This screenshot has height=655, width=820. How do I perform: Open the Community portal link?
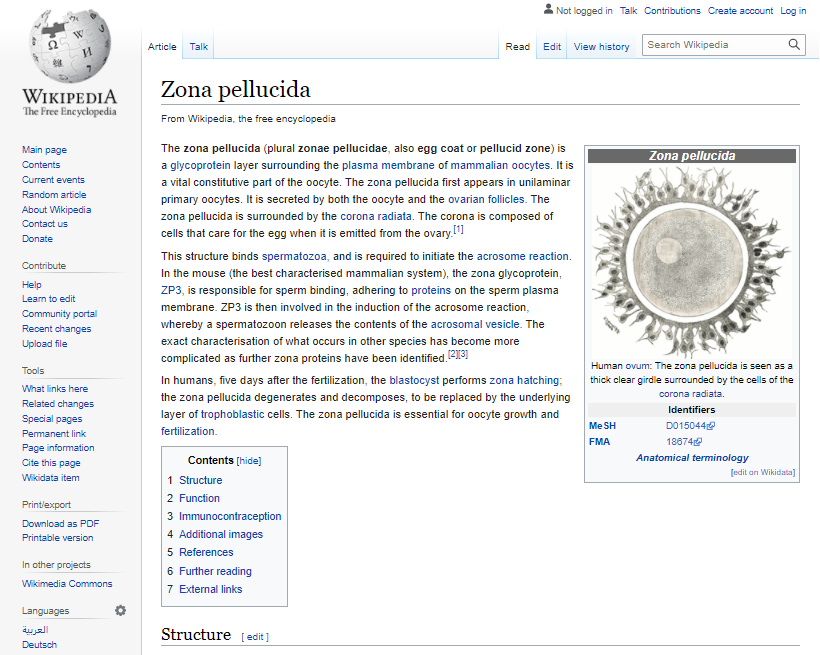pyautogui.click(x=60, y=314)
